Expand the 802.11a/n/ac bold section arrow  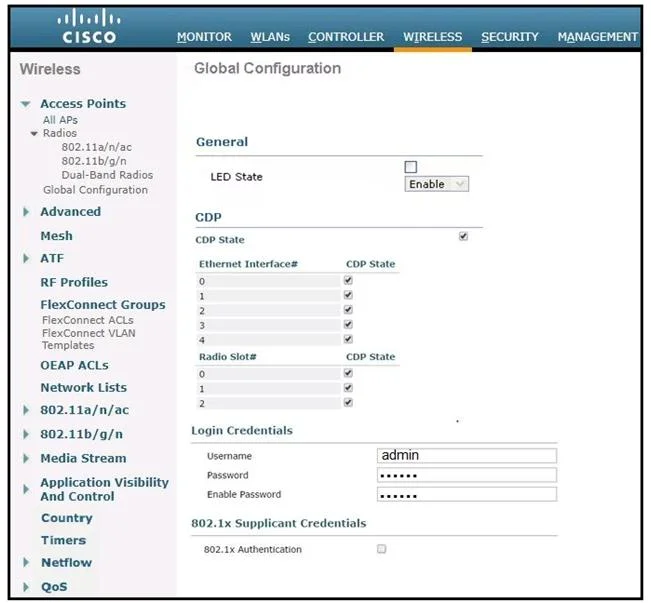click(26, 410)
